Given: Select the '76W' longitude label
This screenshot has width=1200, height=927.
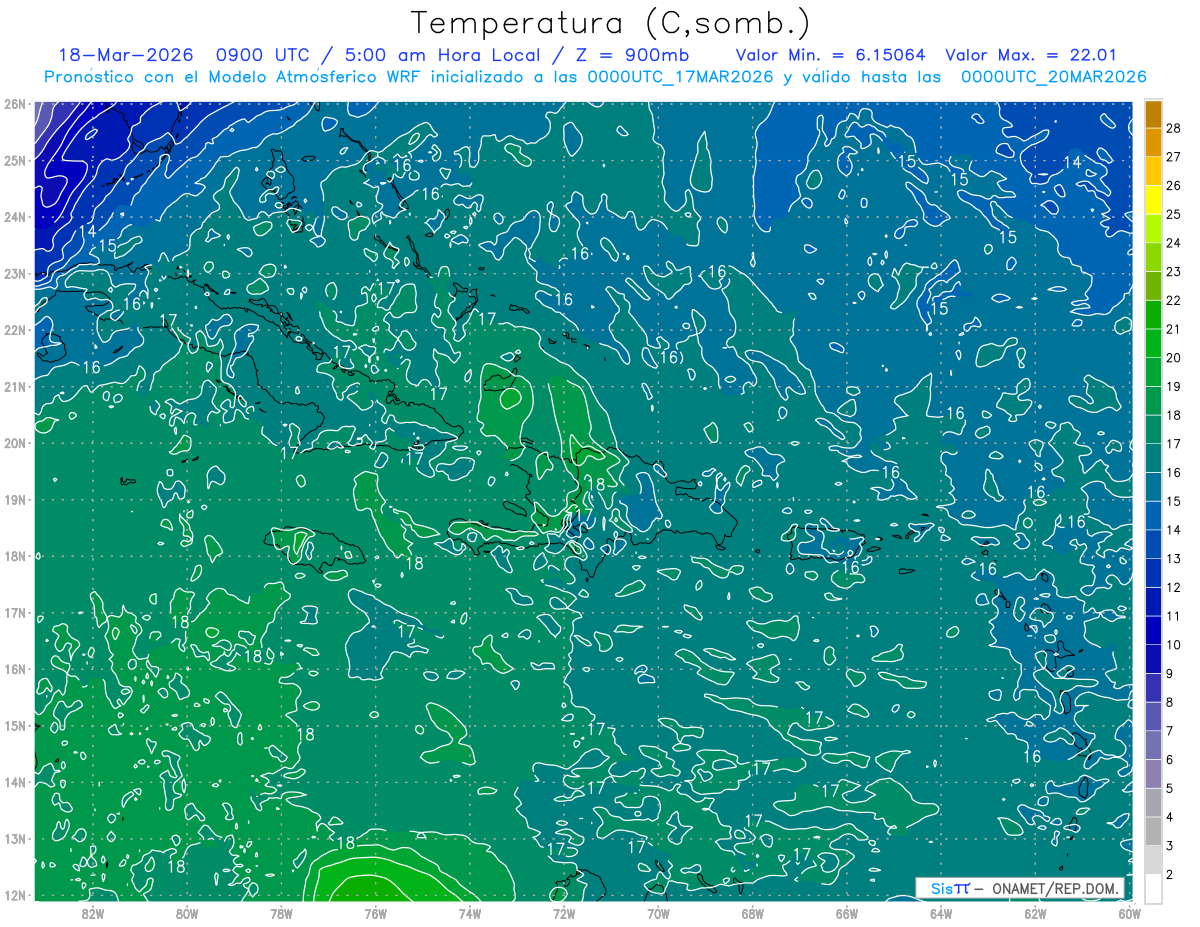Looking at the screenshot, I should (375, 913).
